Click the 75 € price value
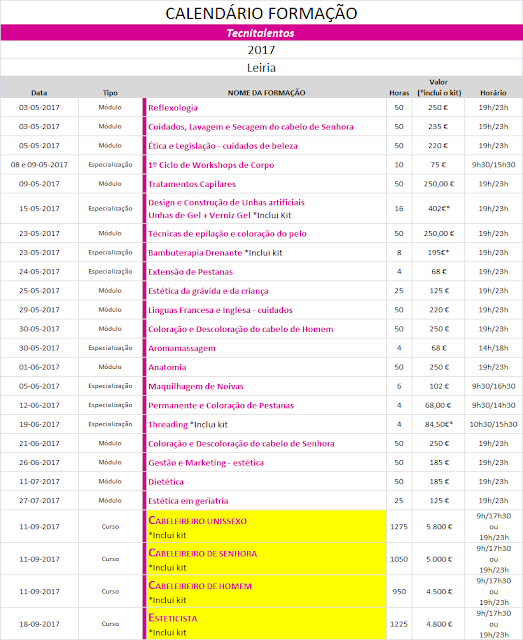The width and height of the screenshot is (523, 640). [x=438, y=165]
